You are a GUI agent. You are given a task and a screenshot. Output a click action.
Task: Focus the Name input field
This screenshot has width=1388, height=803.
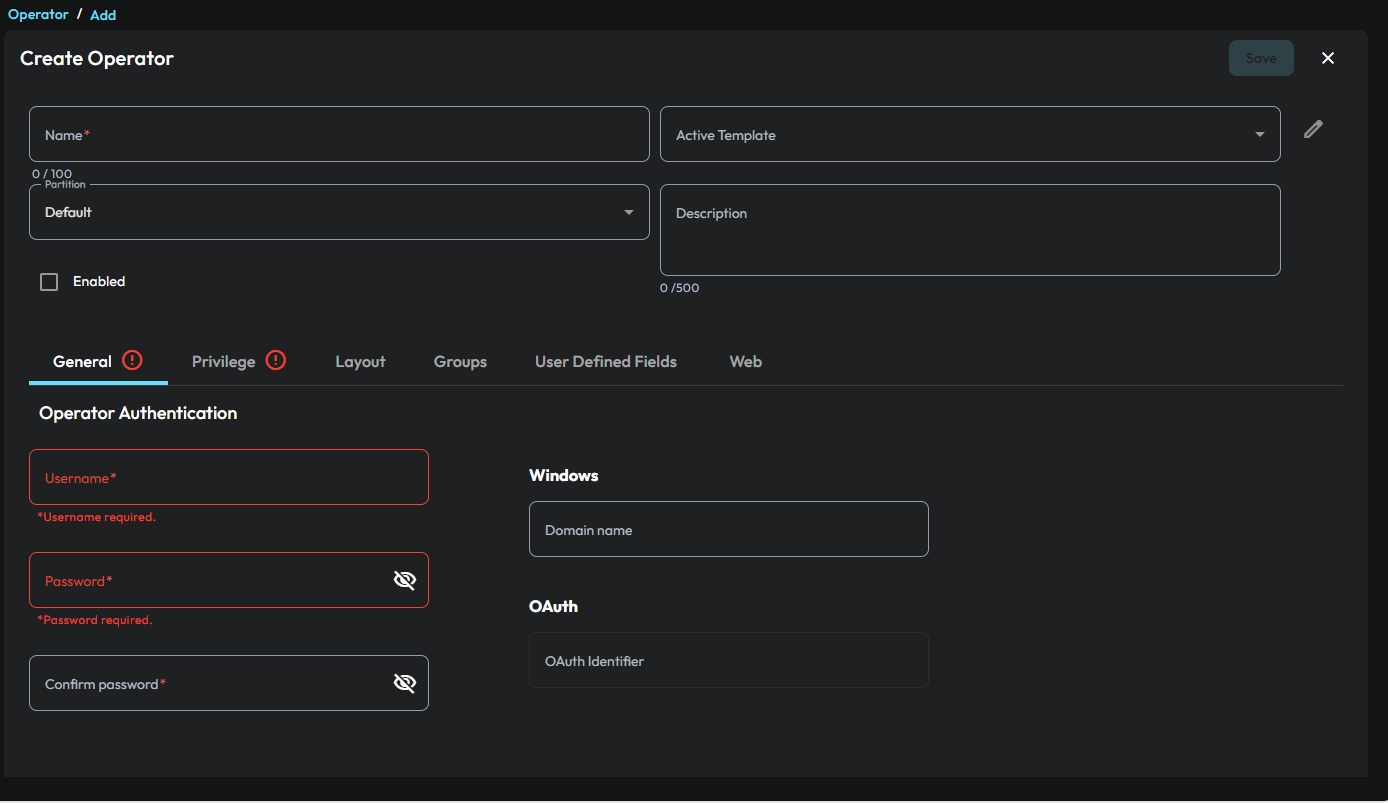click(x=339, y=134)
